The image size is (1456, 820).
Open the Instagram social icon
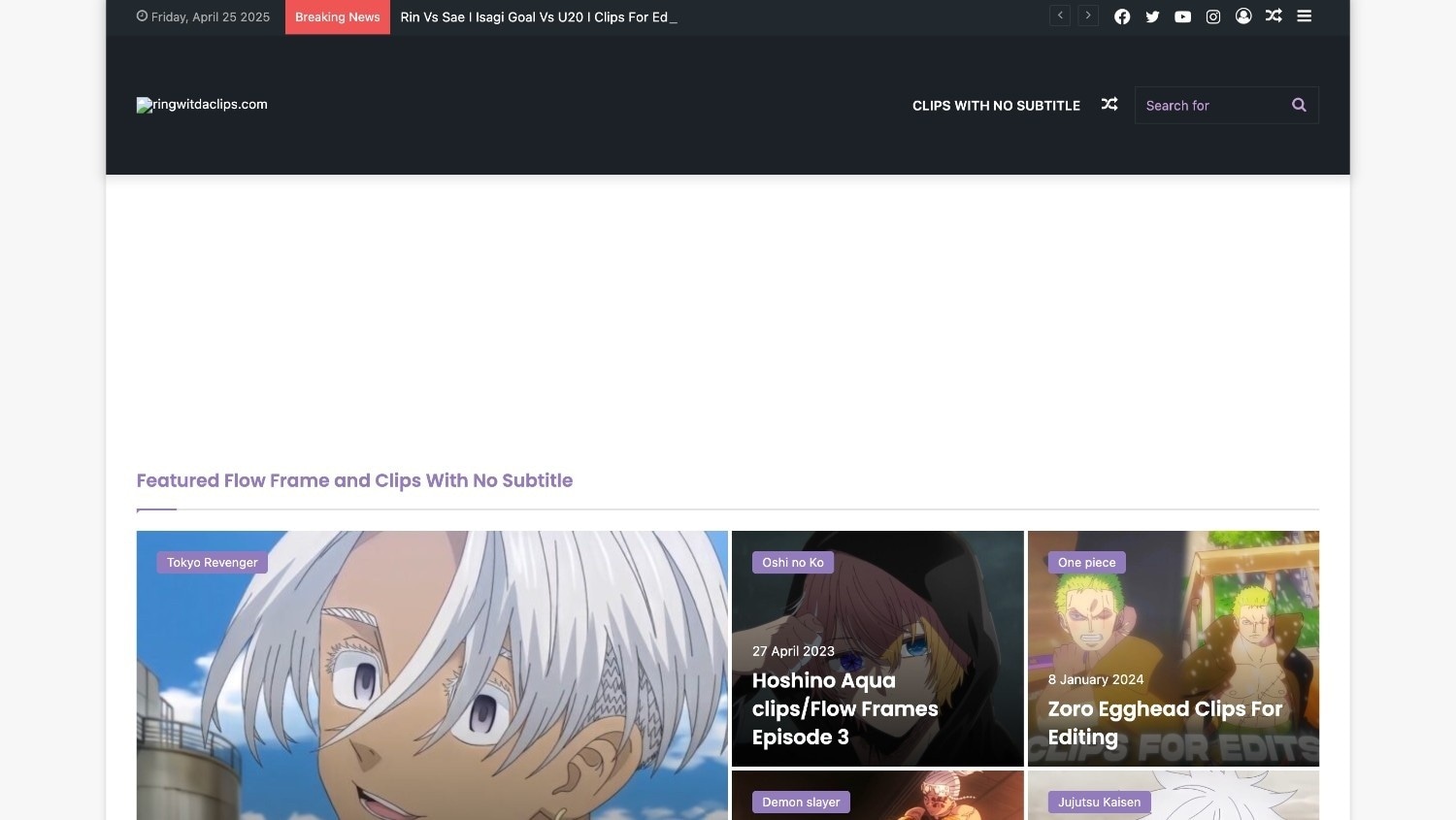(1213, 16)
